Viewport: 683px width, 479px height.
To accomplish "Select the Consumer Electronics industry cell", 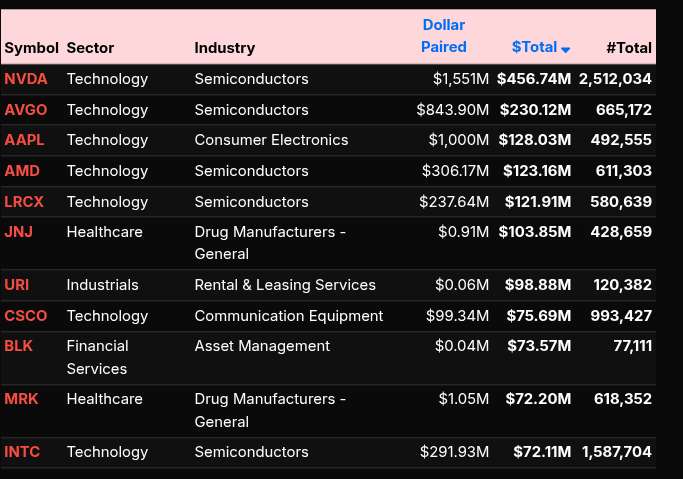I will coord(271,140).
